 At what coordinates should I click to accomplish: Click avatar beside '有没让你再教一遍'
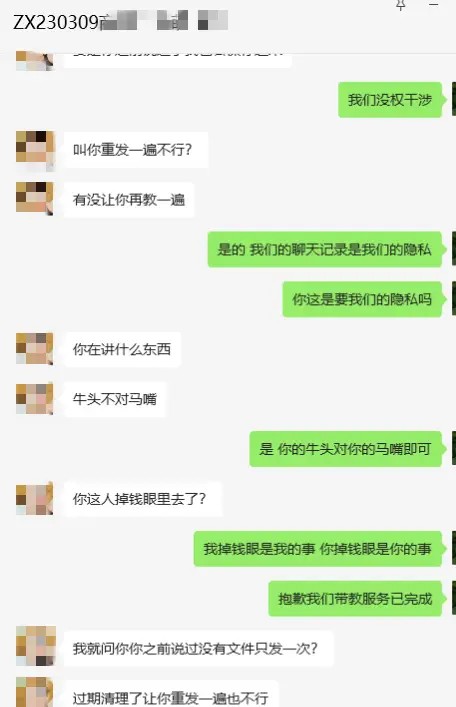(x=35, y=199)
